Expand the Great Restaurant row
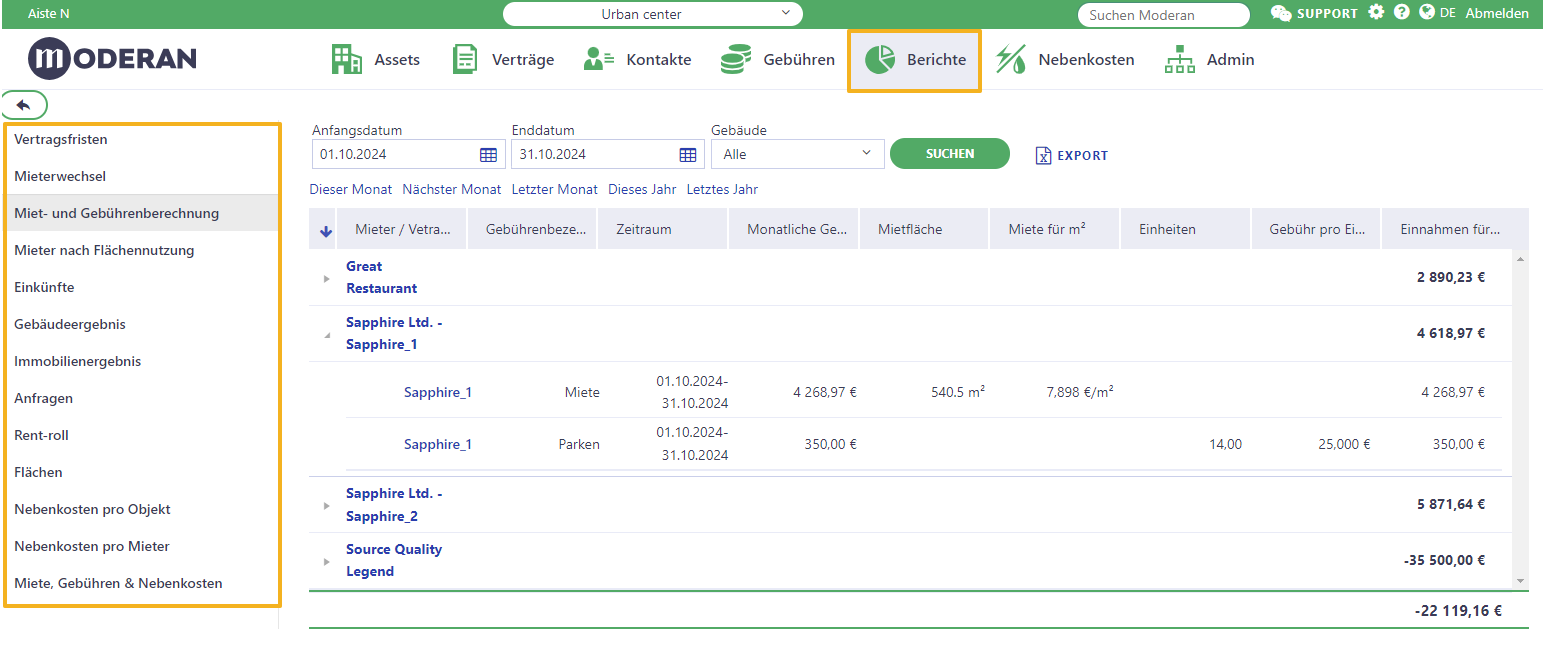Viewport: 1543px width, 647px height. (x=326, y=278)
